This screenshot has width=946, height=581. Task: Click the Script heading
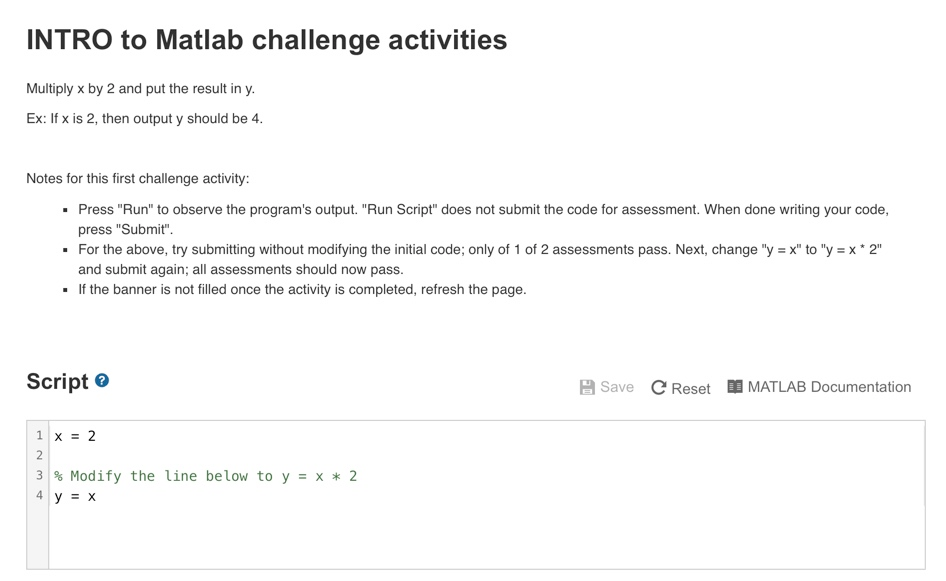[x=58, y=381]
